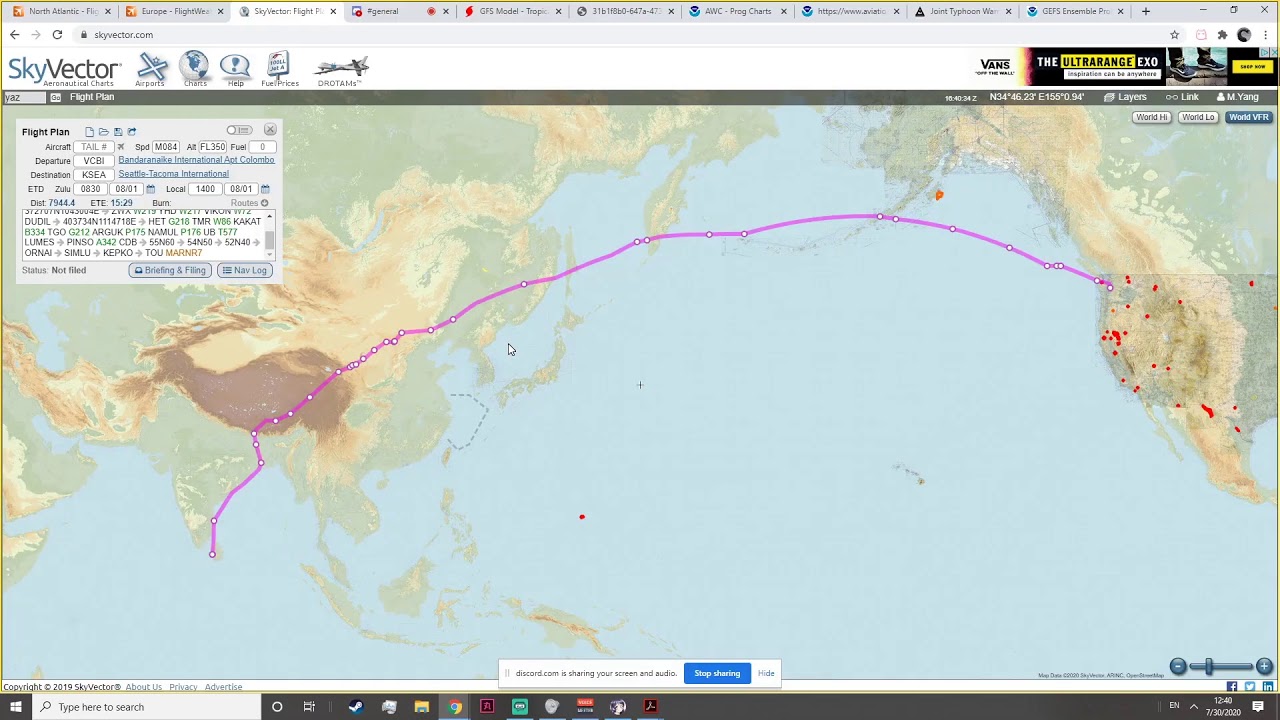Bookmark this page with star icon

(1174, 34)
